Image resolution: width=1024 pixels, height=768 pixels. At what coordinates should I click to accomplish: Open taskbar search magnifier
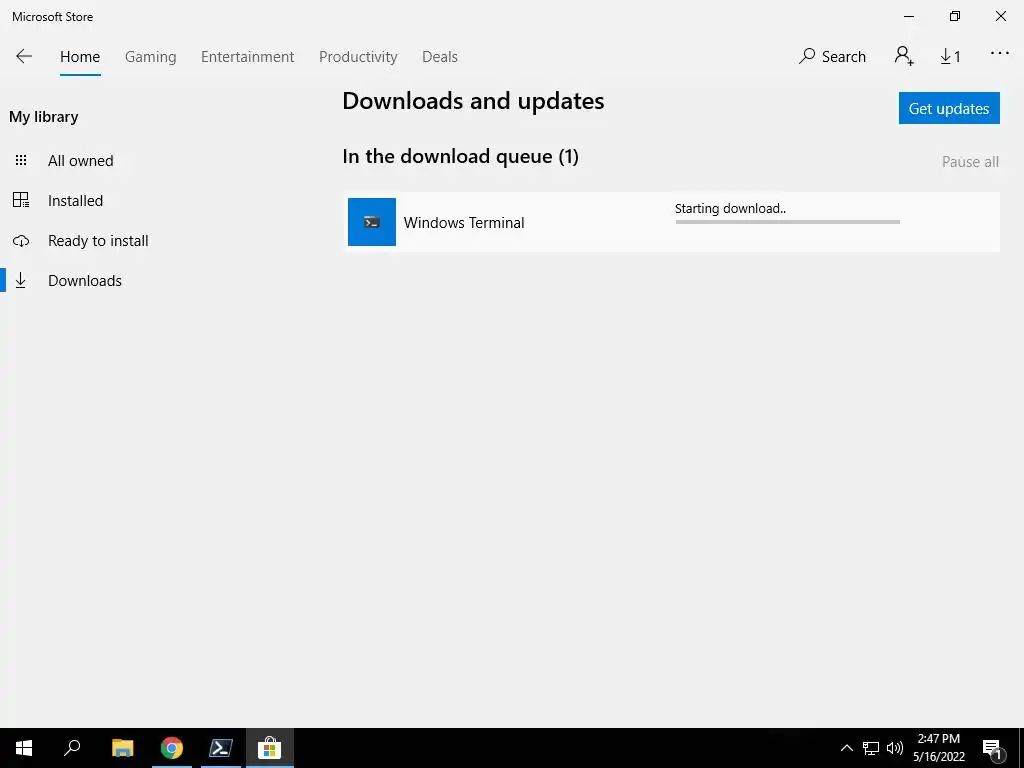(x=72, y=748)
